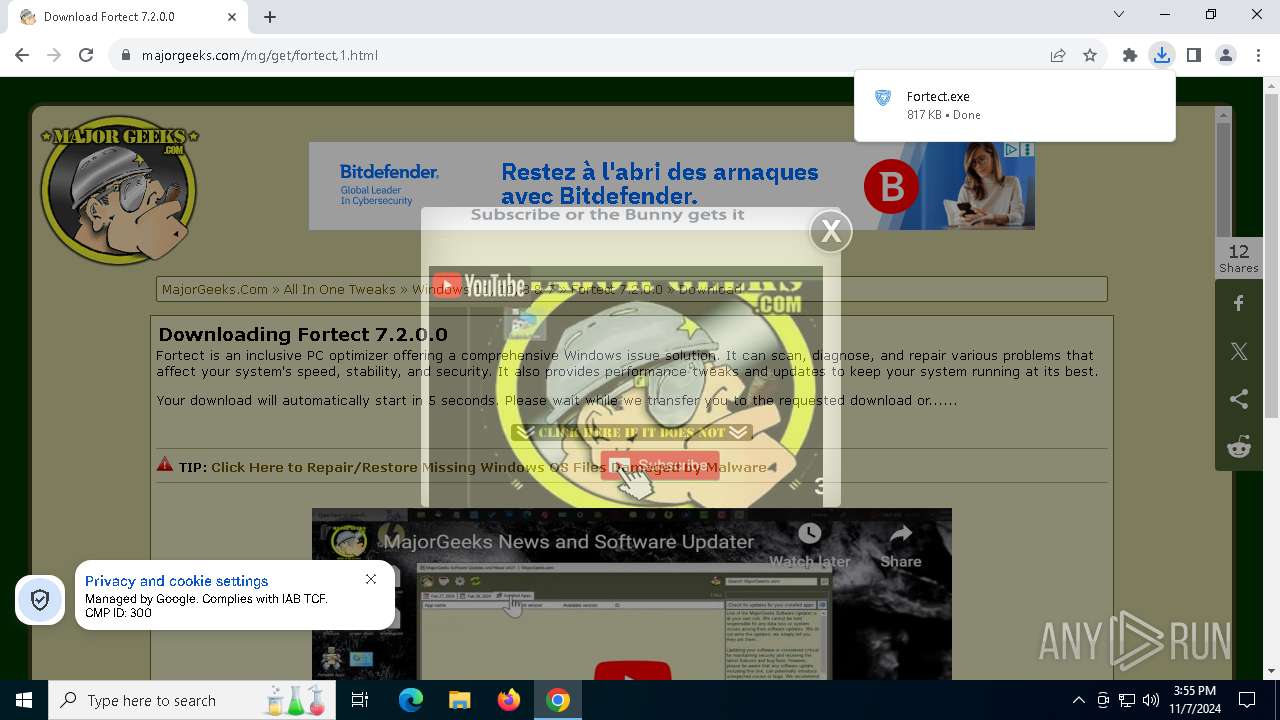
Task: Click the MajorGeeks logo
Action: 119,191
